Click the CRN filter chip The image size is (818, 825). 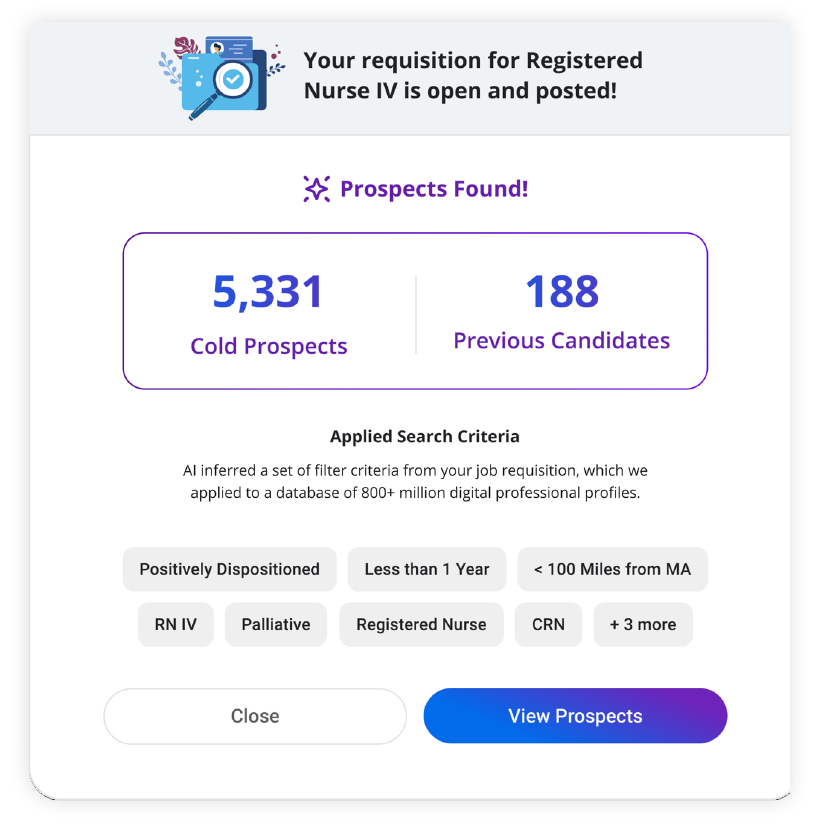click(x=548, y=624)
